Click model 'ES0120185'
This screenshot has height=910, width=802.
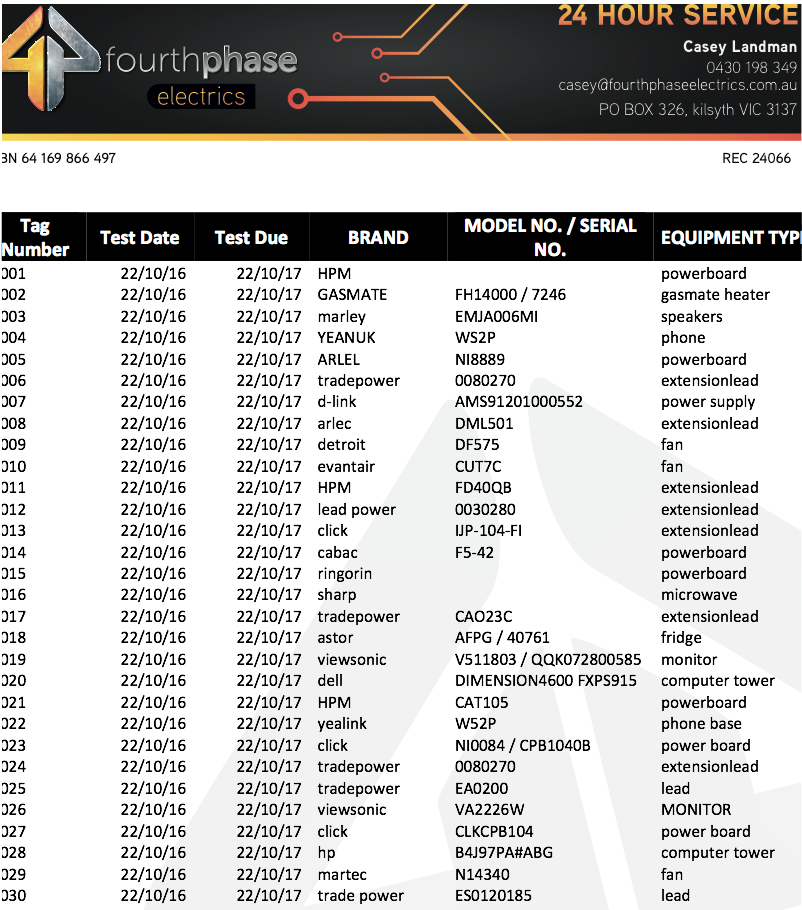tap(493, 895)
